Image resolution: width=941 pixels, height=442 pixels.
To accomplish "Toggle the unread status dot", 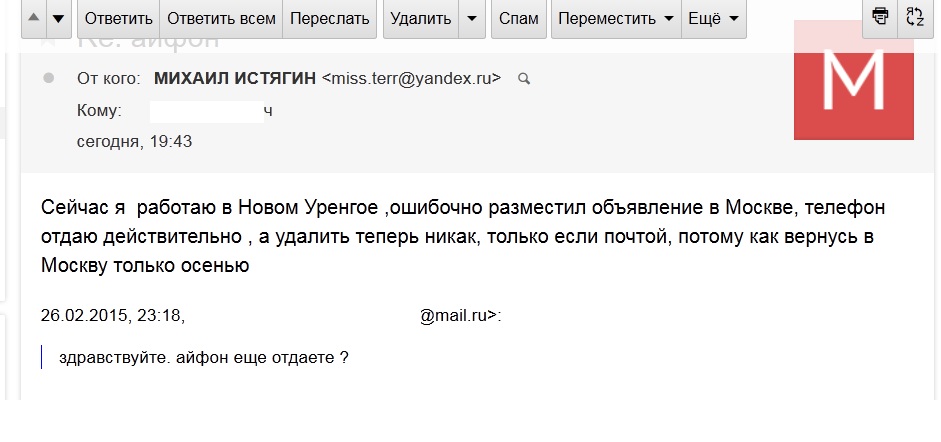I will click(x=48, y=78).
